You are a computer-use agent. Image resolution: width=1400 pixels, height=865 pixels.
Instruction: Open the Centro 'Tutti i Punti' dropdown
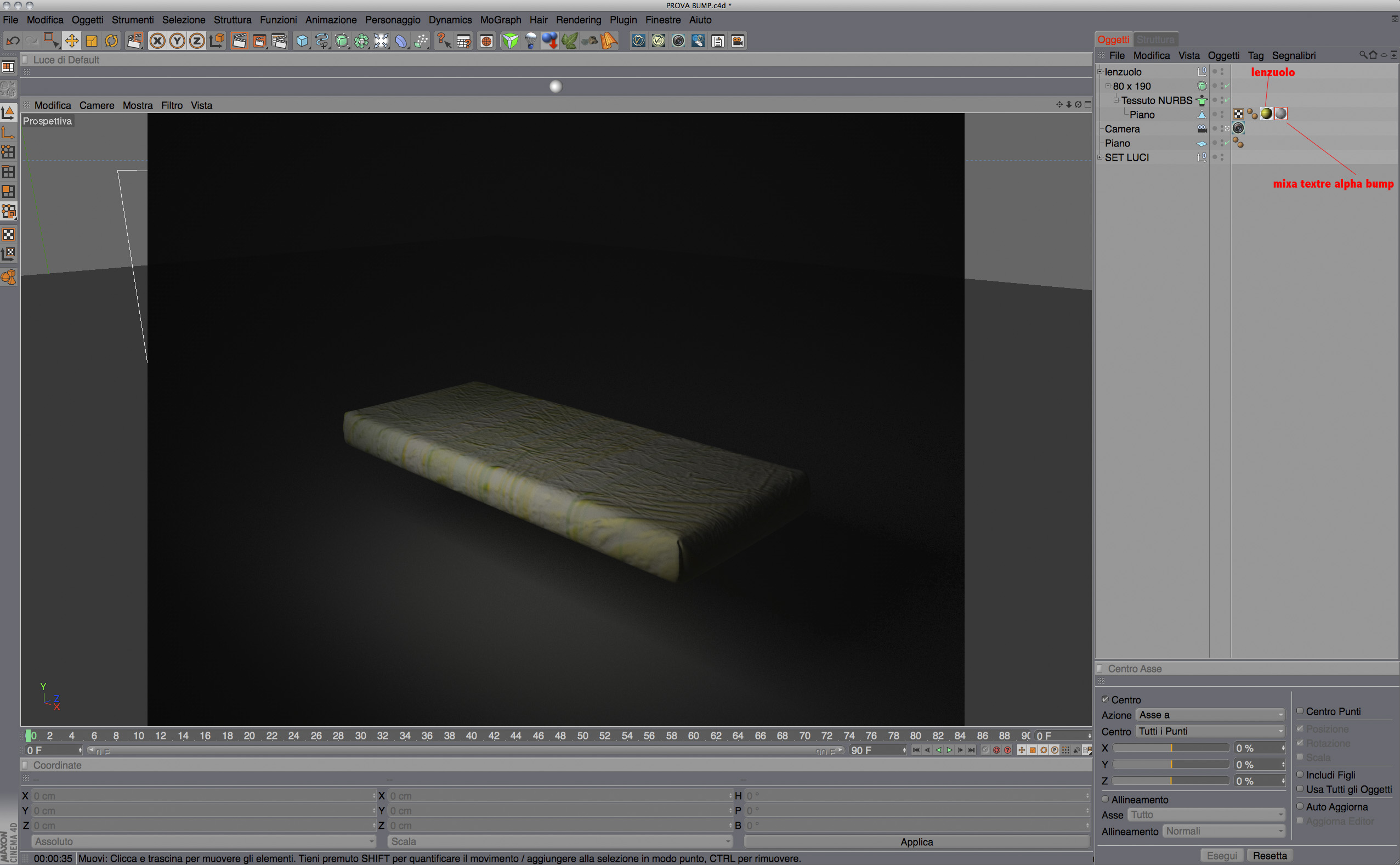tap(1210, 731)
